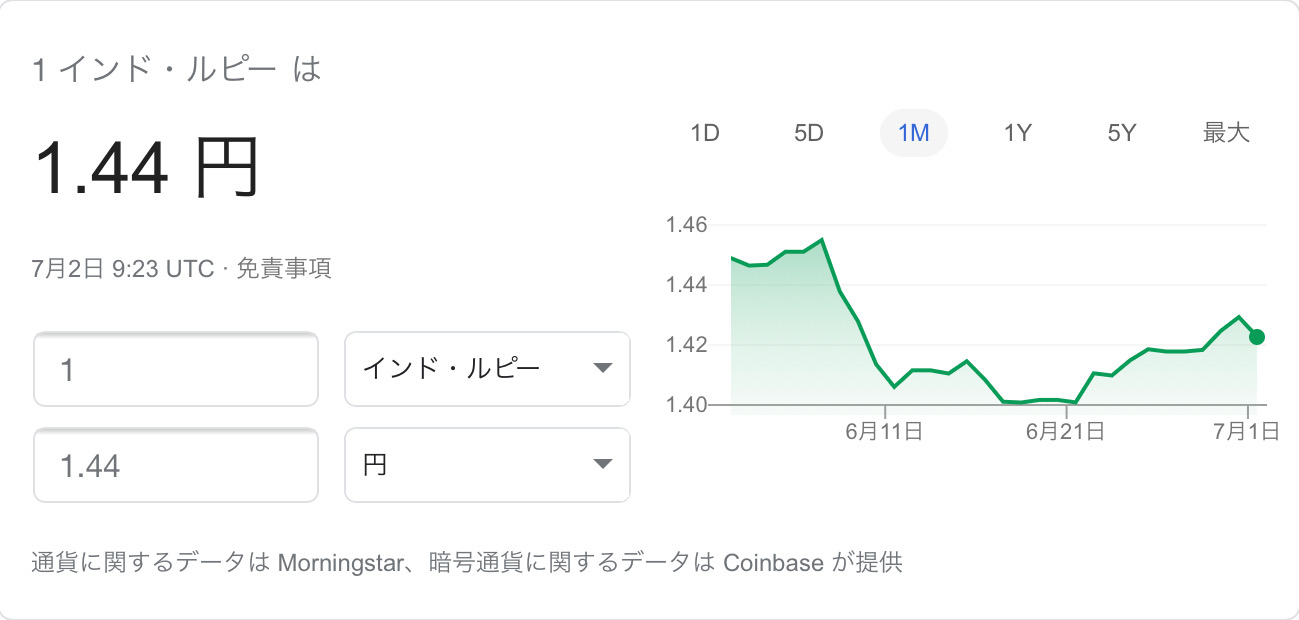Image resolution: width=1299 pixels, height=620 pixels.
Task: Click the chart peak near 1.46
Action: pos(821,240)
